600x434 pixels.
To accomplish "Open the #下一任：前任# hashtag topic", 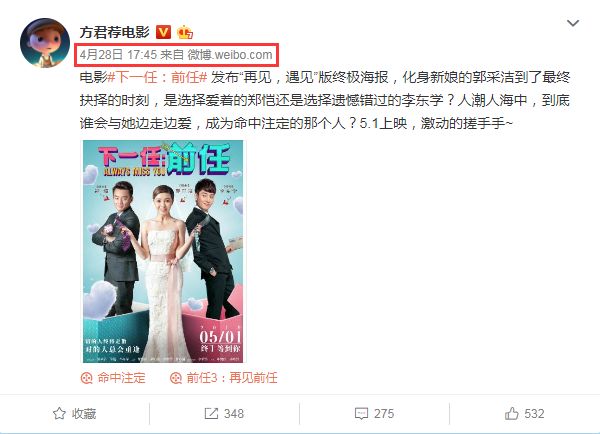I will click(157, 77).
